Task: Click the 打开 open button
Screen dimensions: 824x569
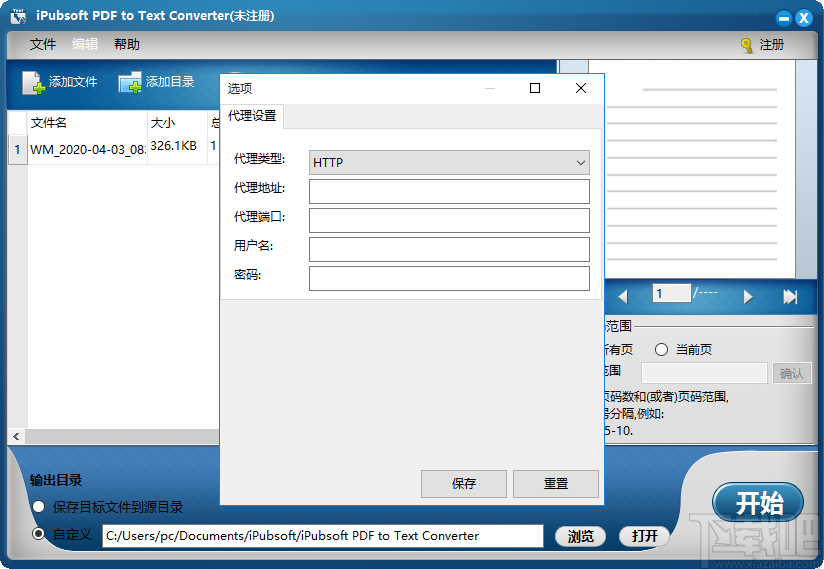Action: tap(644, 536)
